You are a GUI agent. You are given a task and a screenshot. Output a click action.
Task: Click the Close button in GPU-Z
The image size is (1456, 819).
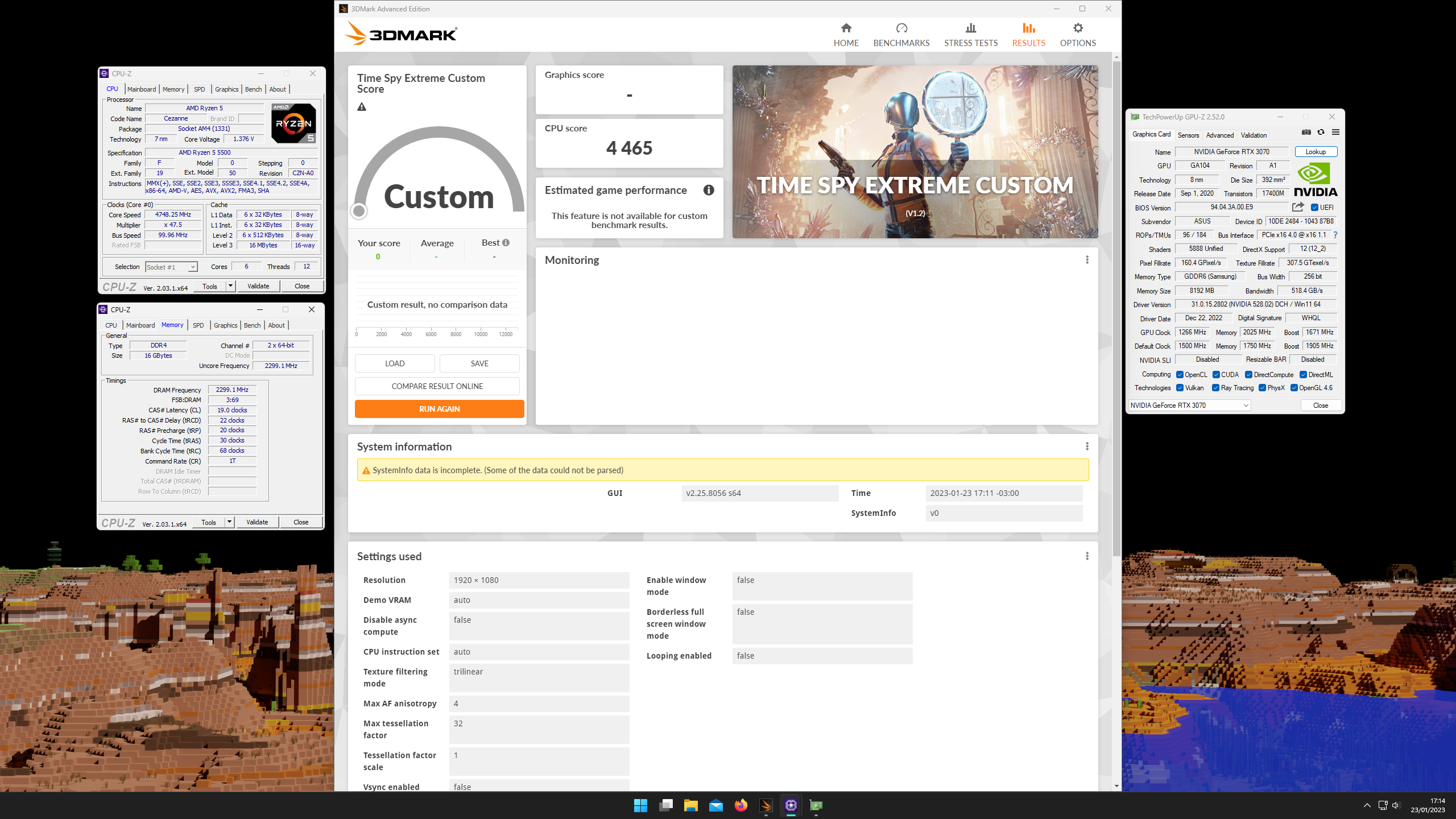pos(1321,406)
